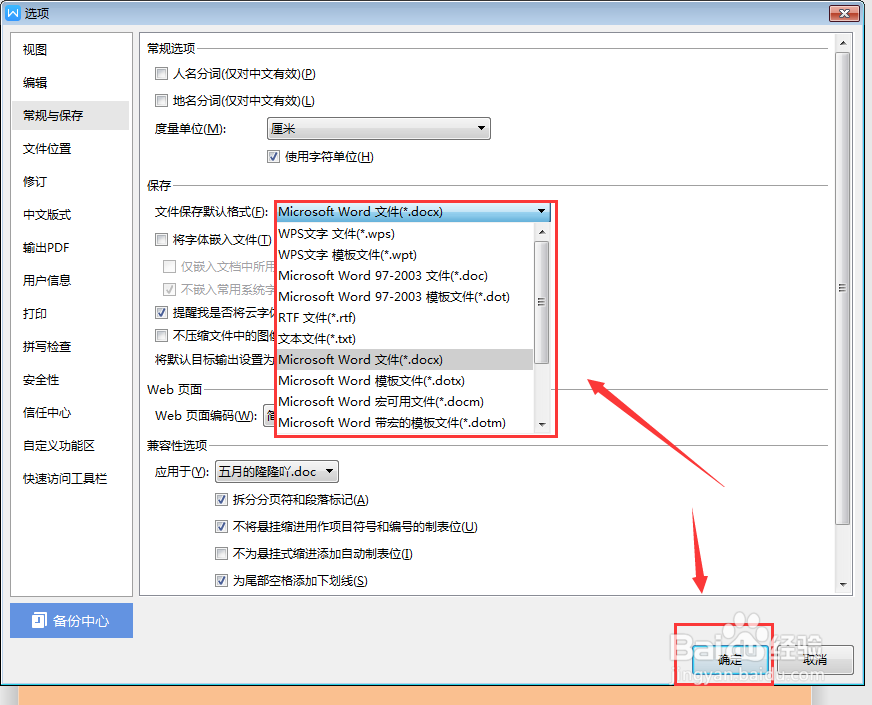The height and width of the screenshot is (705, 872).
Task: Toggle 使用字符单位 checkbox
Action: 273,157
